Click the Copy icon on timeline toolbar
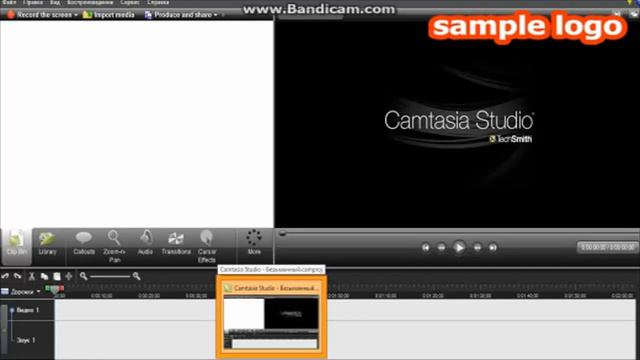 (44, 276)
